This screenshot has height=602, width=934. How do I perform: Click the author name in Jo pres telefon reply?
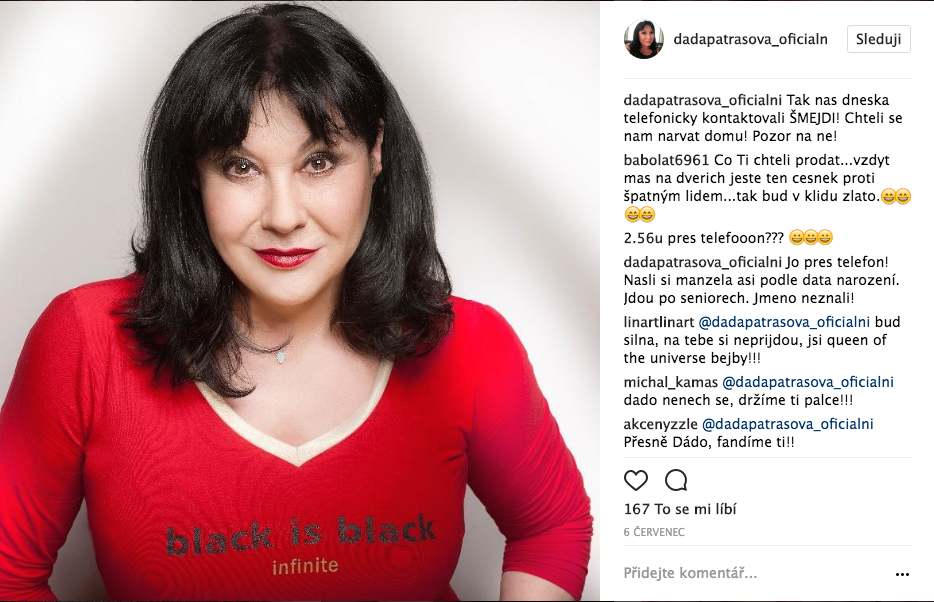pyautogui.click(x=703, y=262)
